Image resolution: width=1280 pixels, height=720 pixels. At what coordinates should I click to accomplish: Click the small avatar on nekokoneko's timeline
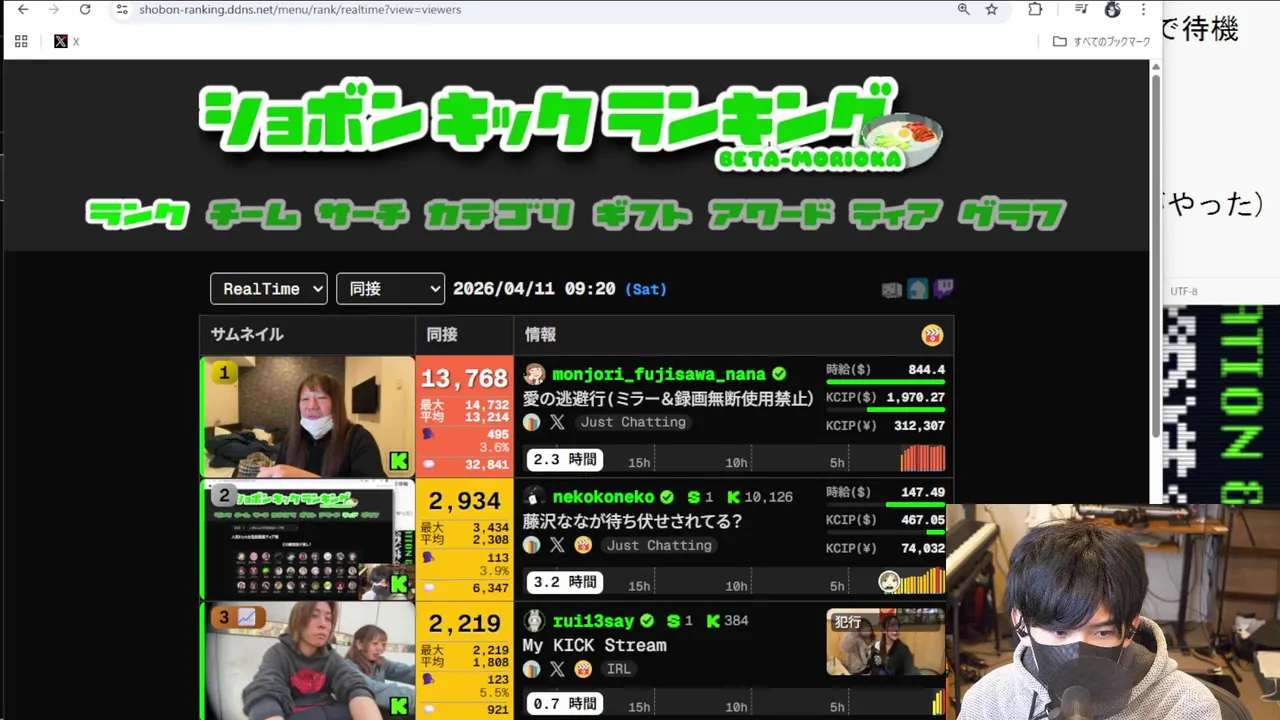[x=888, y=582]
